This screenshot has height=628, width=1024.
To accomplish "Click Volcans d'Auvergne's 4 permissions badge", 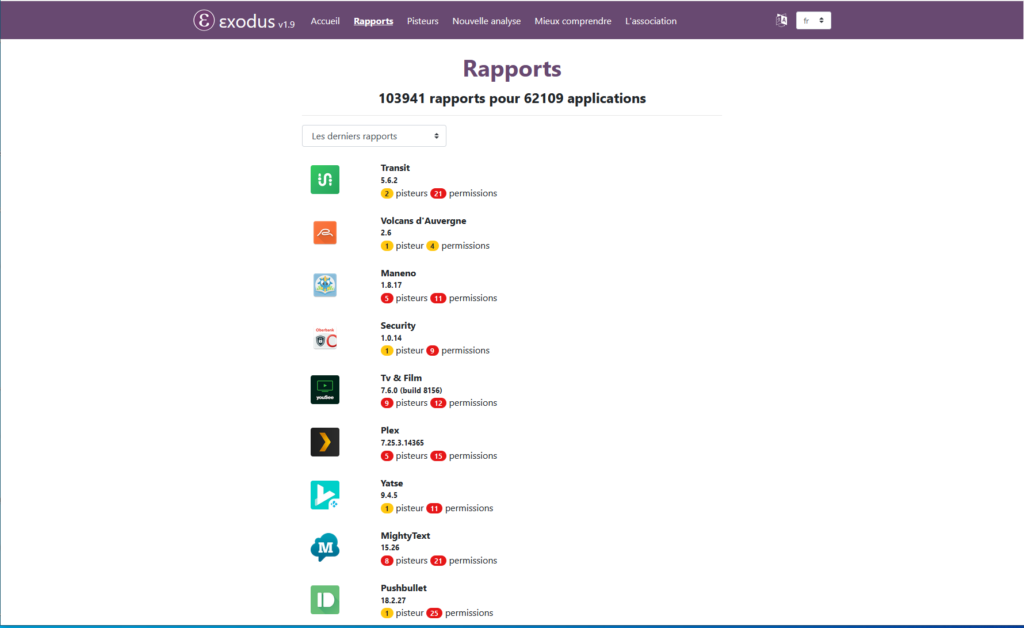I will pyautogui.click(x=432, y=246).
